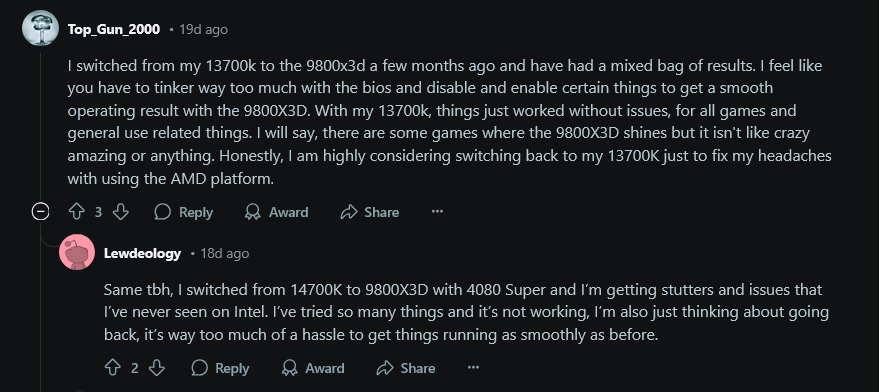Downvote Top_Gun_2000's comment
879x392 pixels.
click(121, 212)
